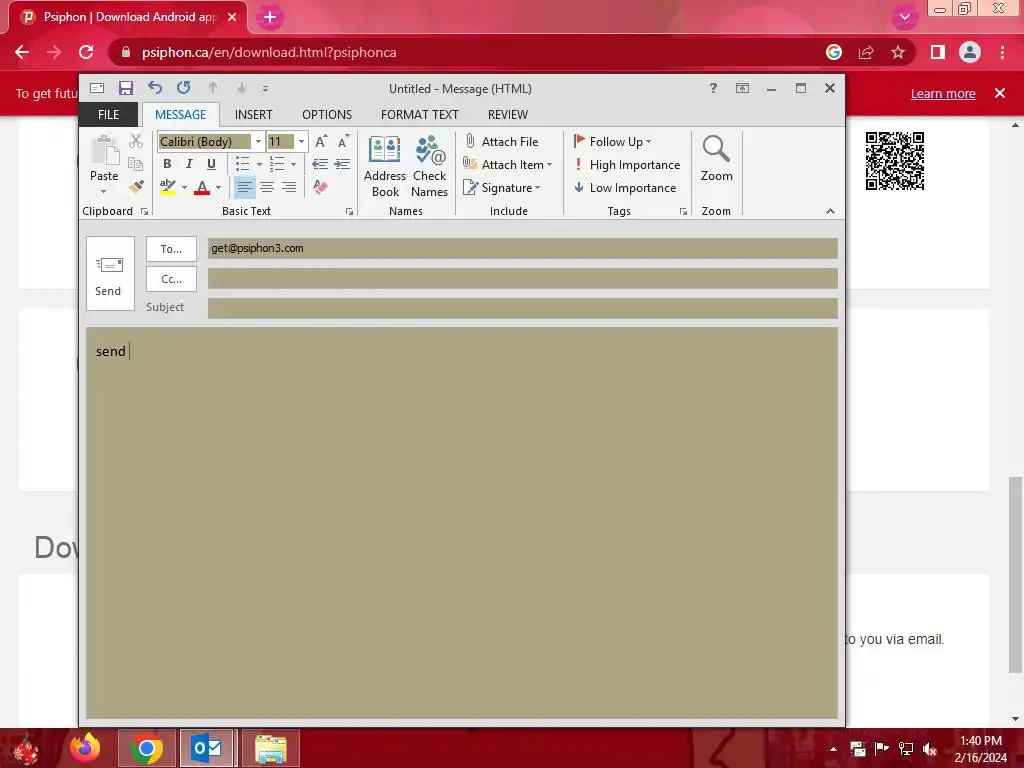Mark message as High Importance
1024x768 pixels.
tap(627, 165)
